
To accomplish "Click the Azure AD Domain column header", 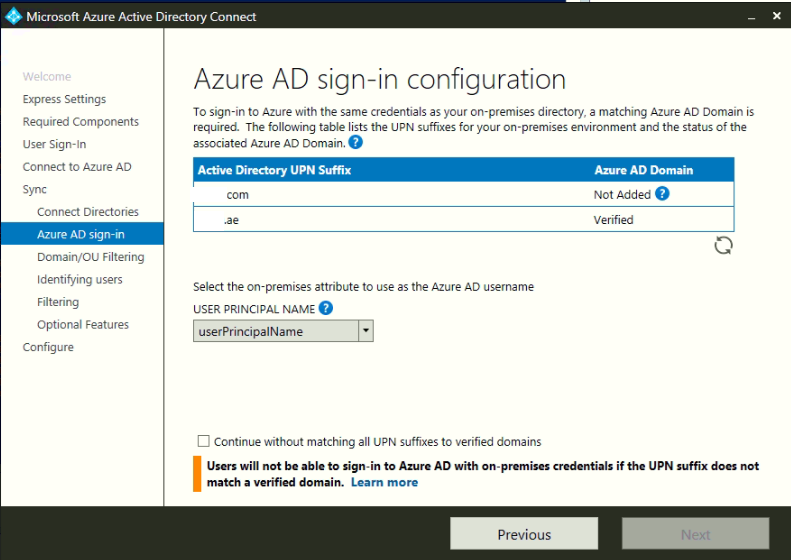I will (644, 170).
